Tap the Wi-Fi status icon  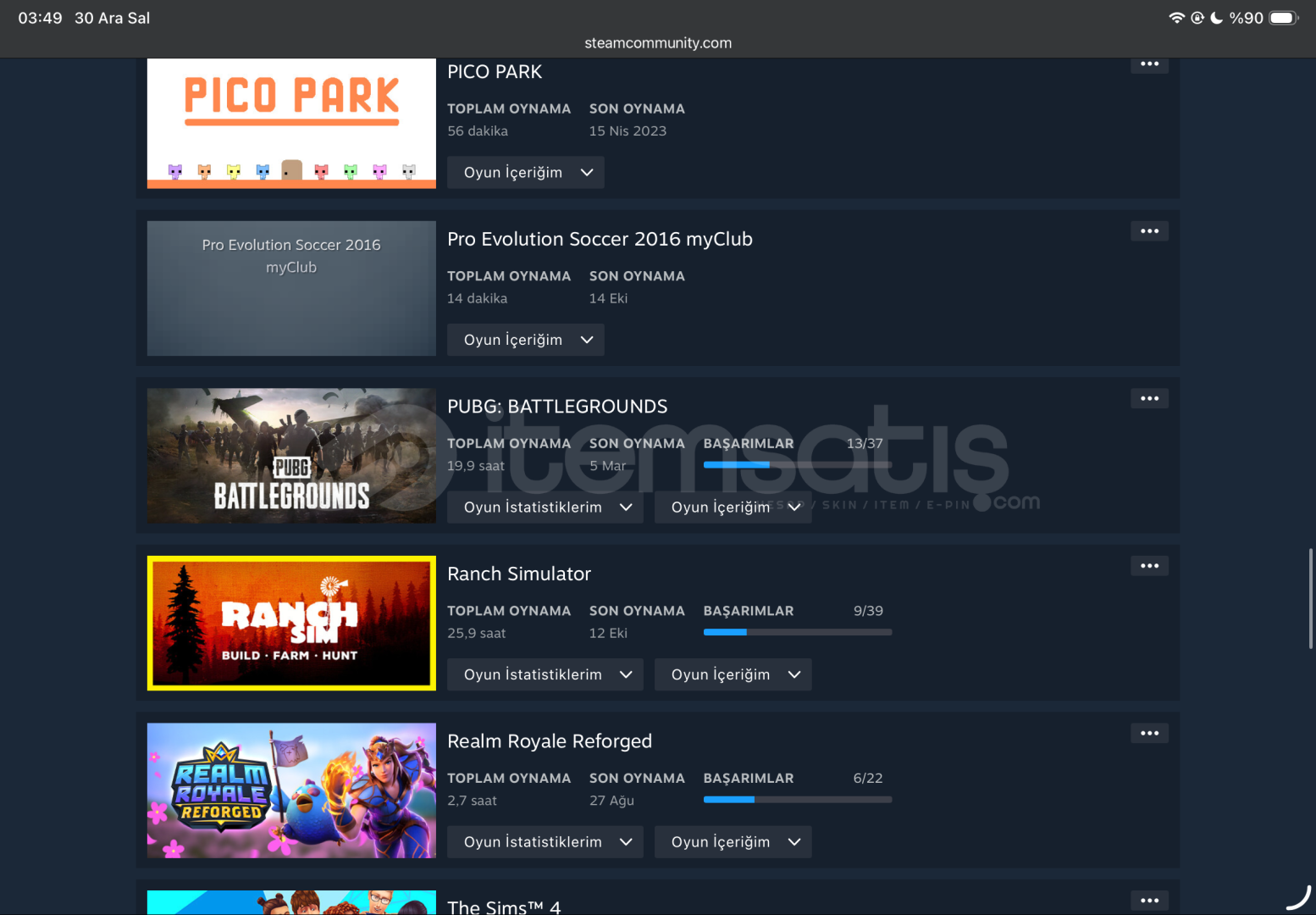pyautogui.click(x=1176, y=18)
